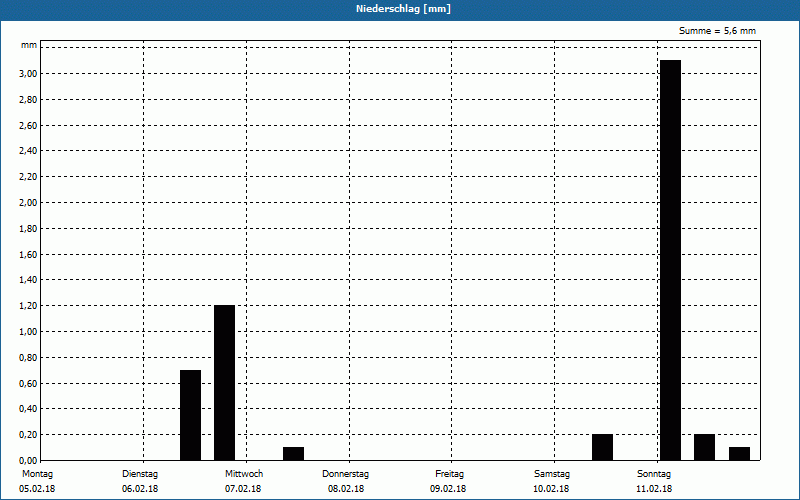This screenshot has height=500, width=800.
Task: Click the date 10.02.18
Action: (551, 489)
